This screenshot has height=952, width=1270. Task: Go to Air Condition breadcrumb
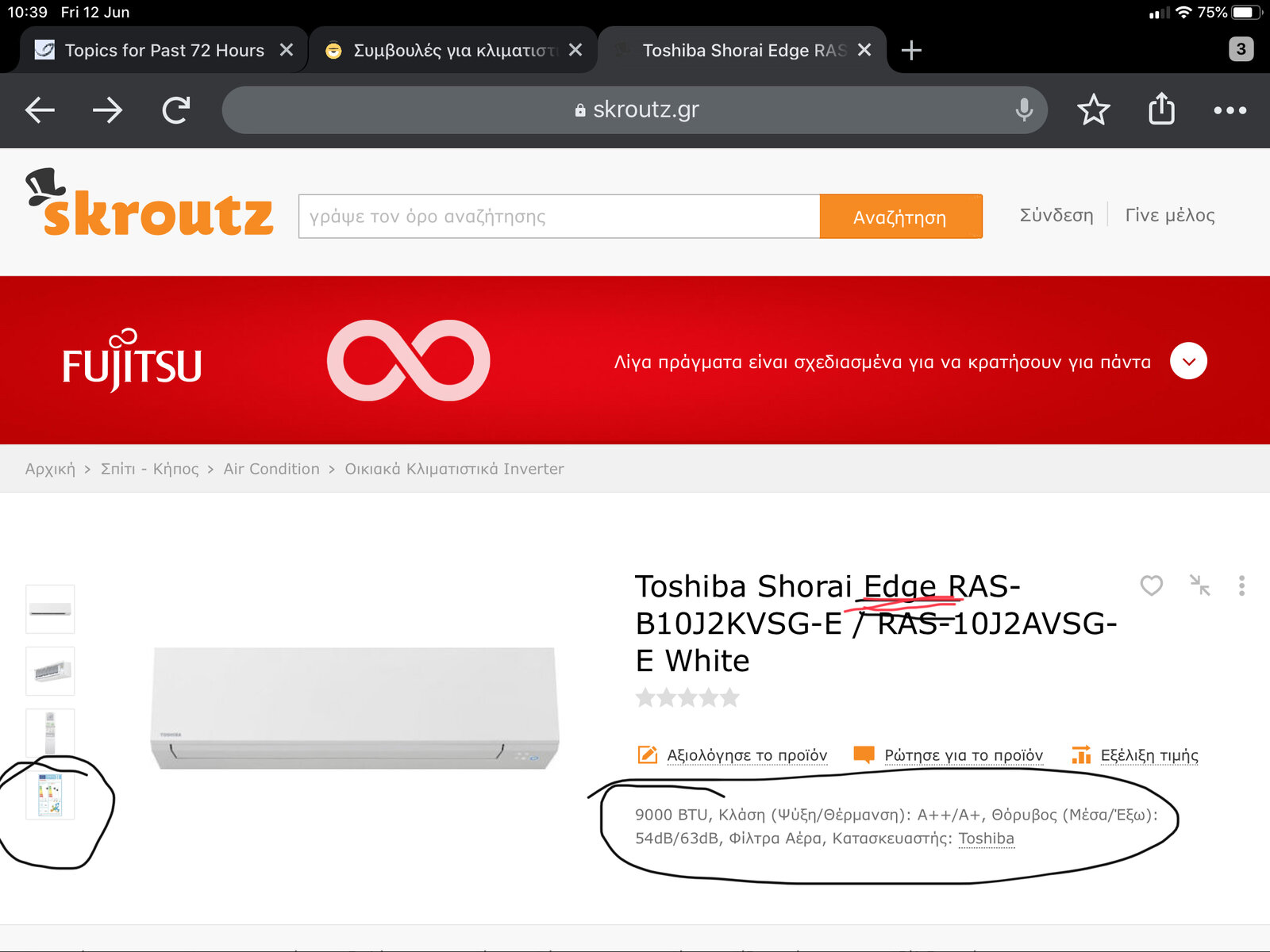pos(271,469)
